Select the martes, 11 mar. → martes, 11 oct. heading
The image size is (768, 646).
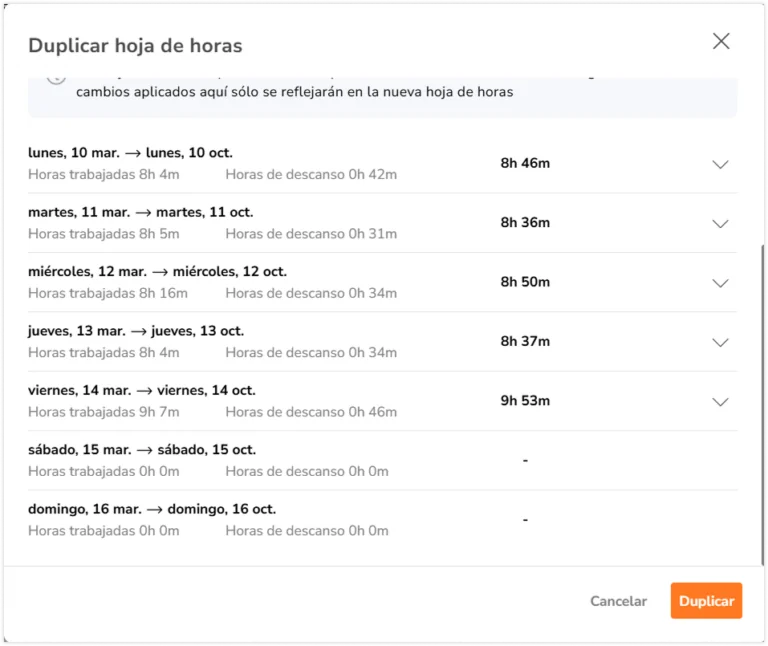141,212
